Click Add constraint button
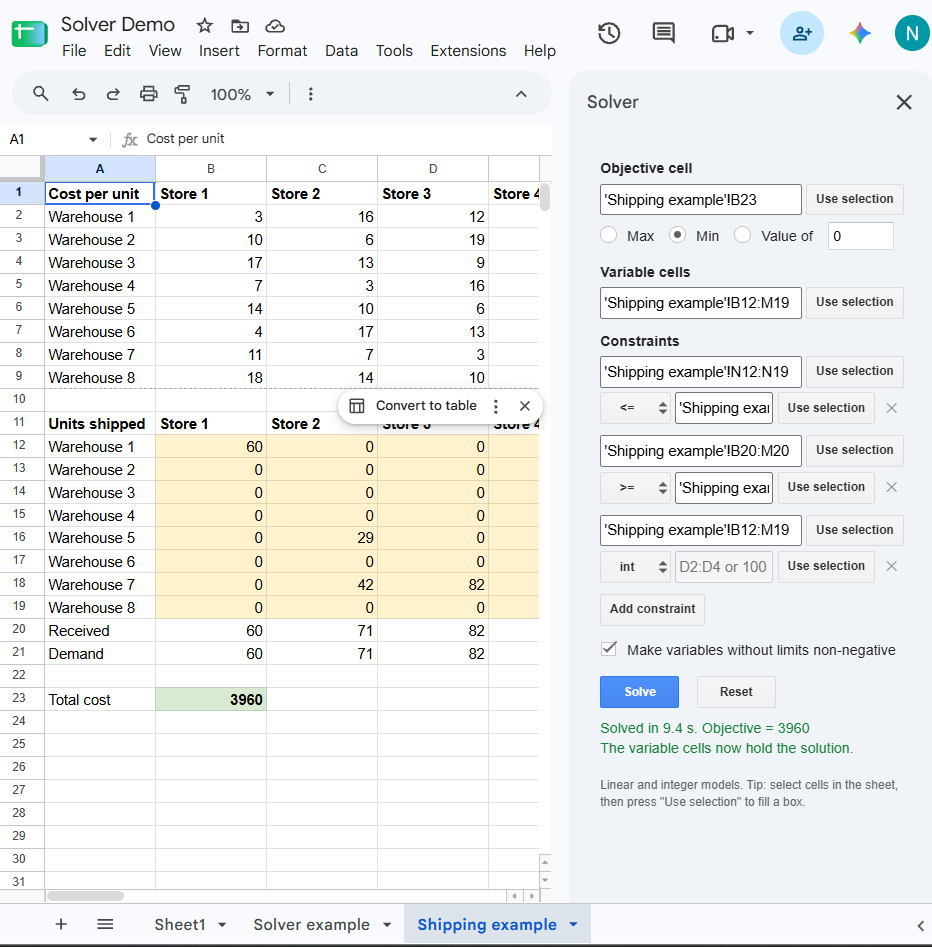The width and height of the screenshot is (932, 947). click(652, 609)
